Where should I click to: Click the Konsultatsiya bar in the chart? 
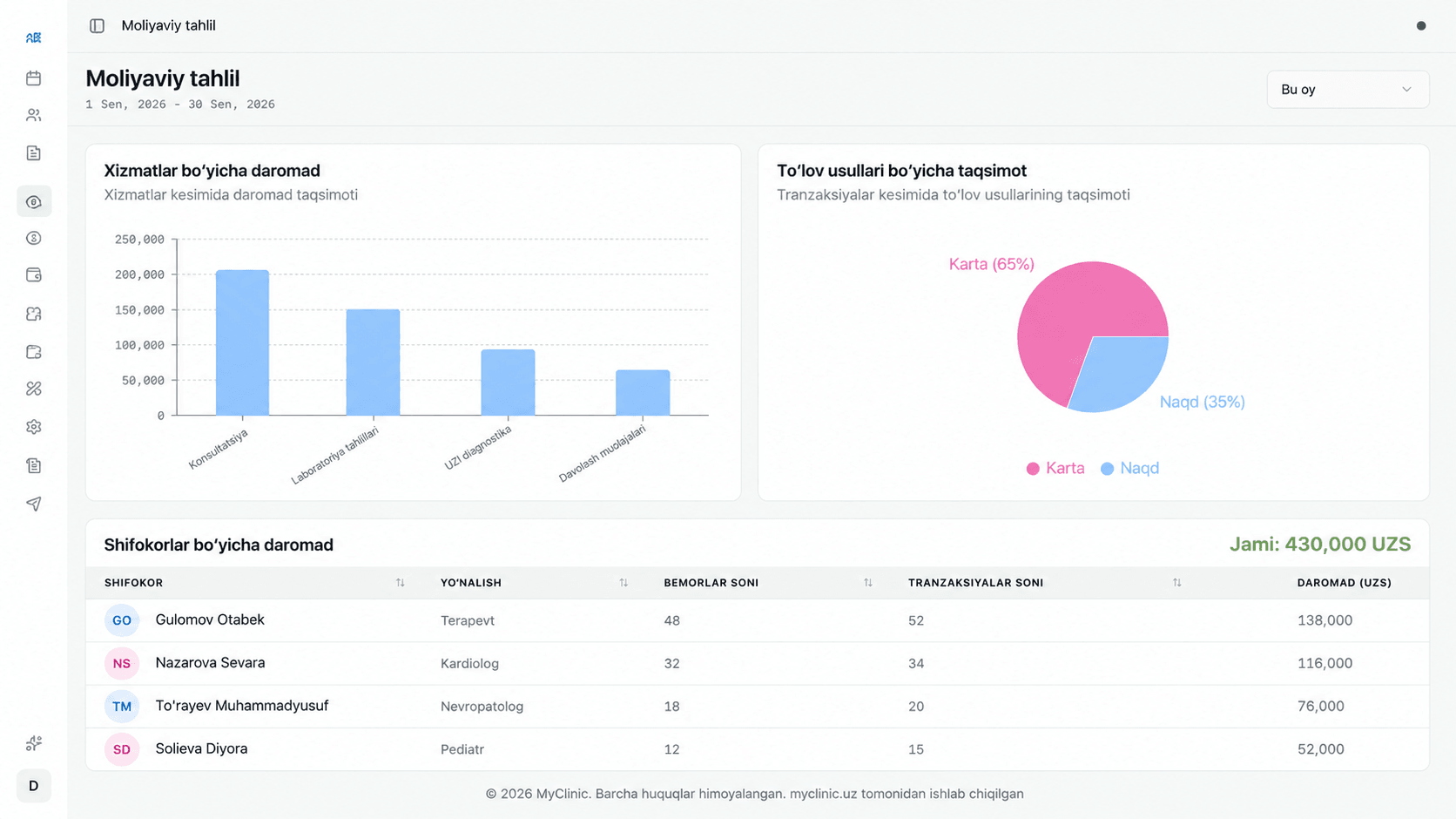point(242,342)
